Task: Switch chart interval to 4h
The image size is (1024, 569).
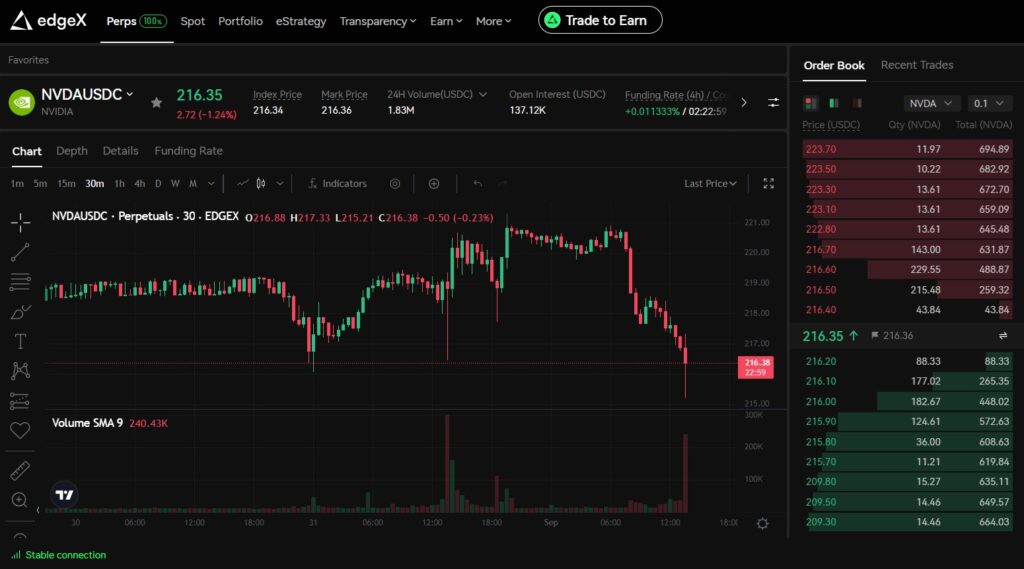Action: (140, 184)
